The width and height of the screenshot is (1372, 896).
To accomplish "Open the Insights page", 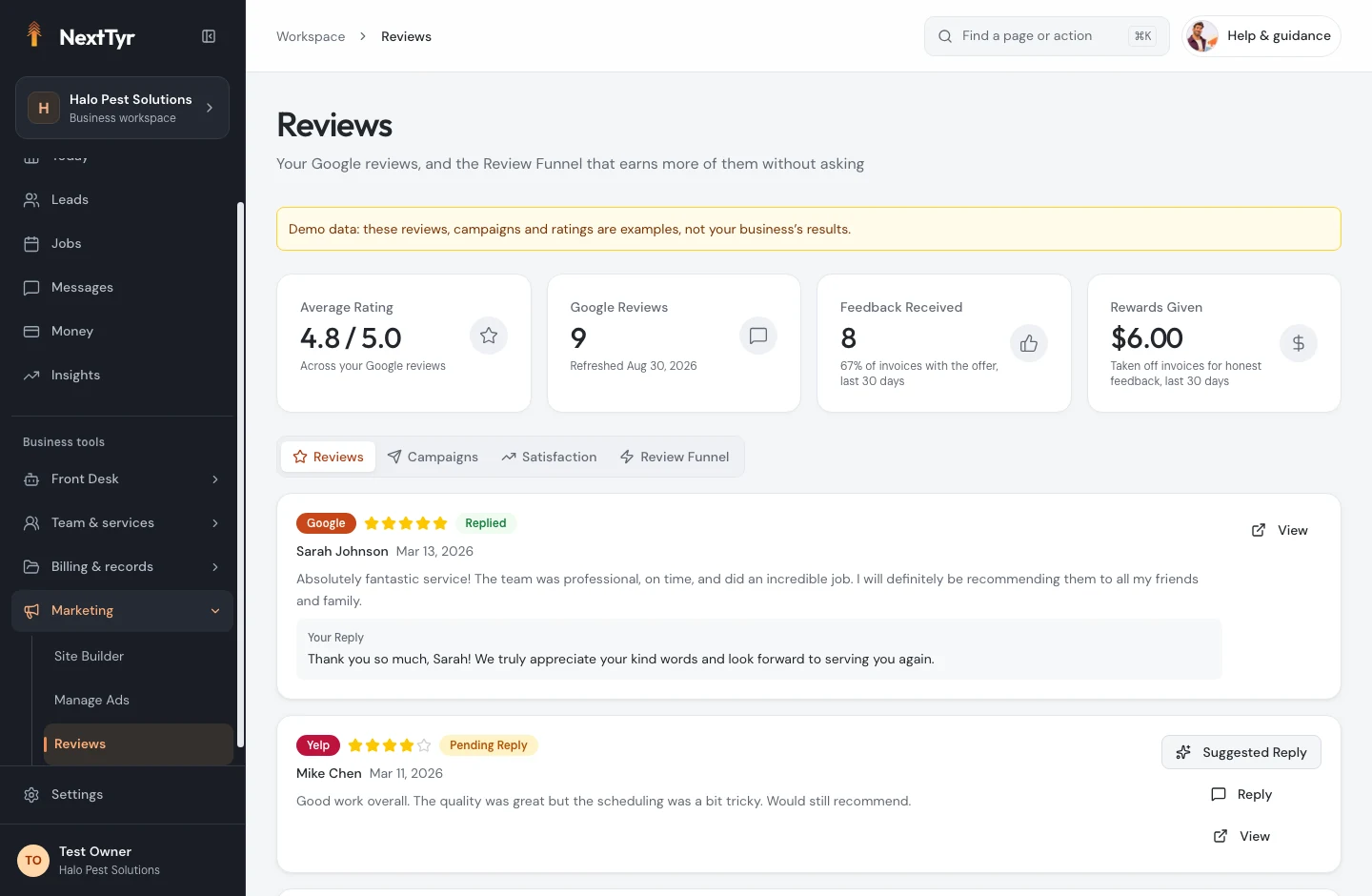I will pos(122,376).
